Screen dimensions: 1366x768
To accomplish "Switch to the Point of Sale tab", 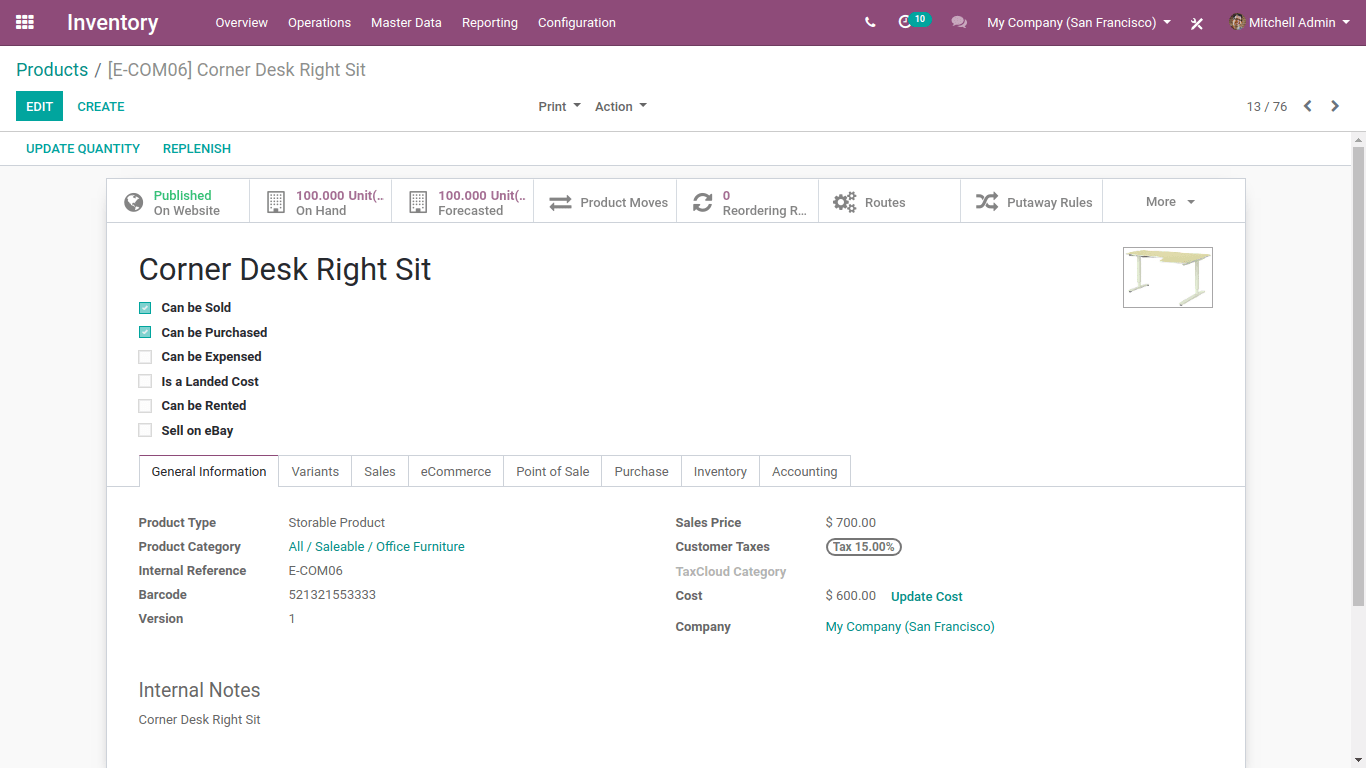I will tap(553, 471).
